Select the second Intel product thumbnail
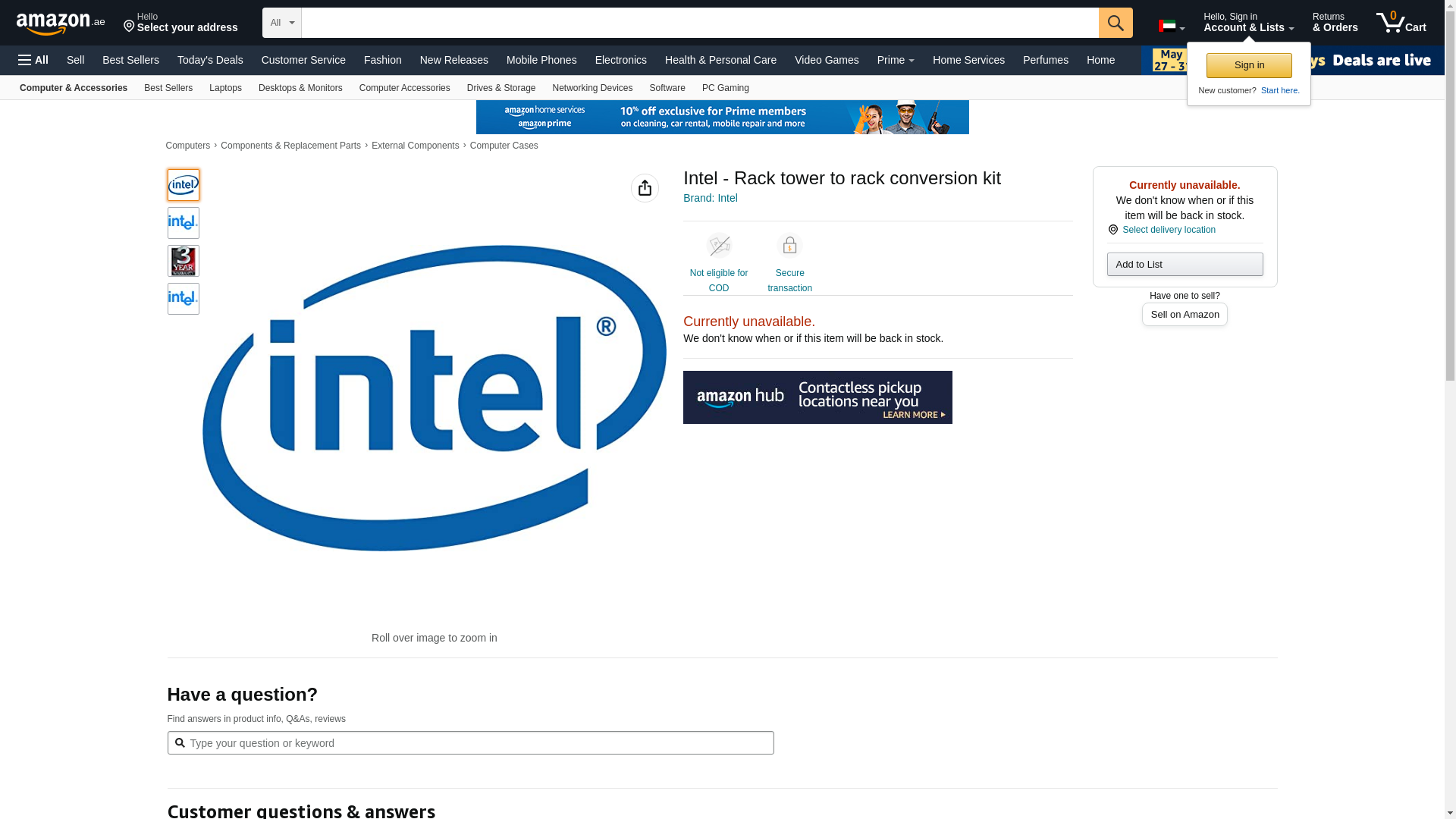The image size is (1456, 819). [184, 223]
